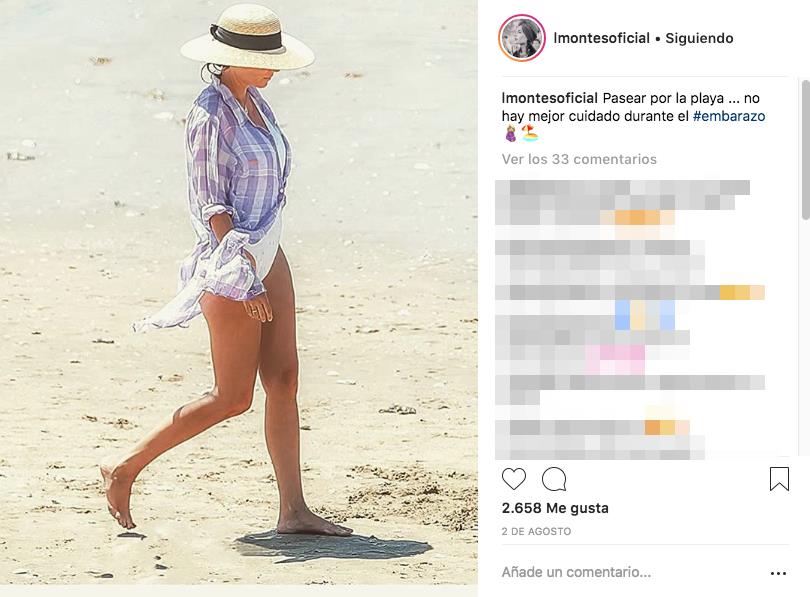Open comments via the speech bubble icon
Image resolution: width=810 pixels, height=597 pixels.
pyautogui.click(x=554, y=479)
